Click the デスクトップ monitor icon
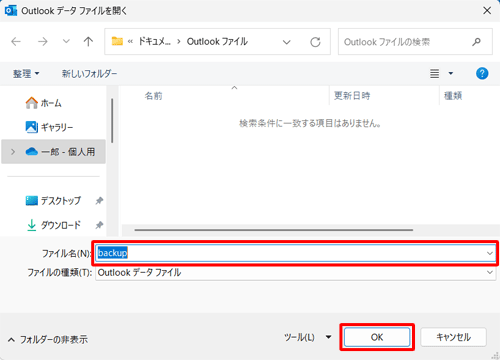 [x=32, y=200]
